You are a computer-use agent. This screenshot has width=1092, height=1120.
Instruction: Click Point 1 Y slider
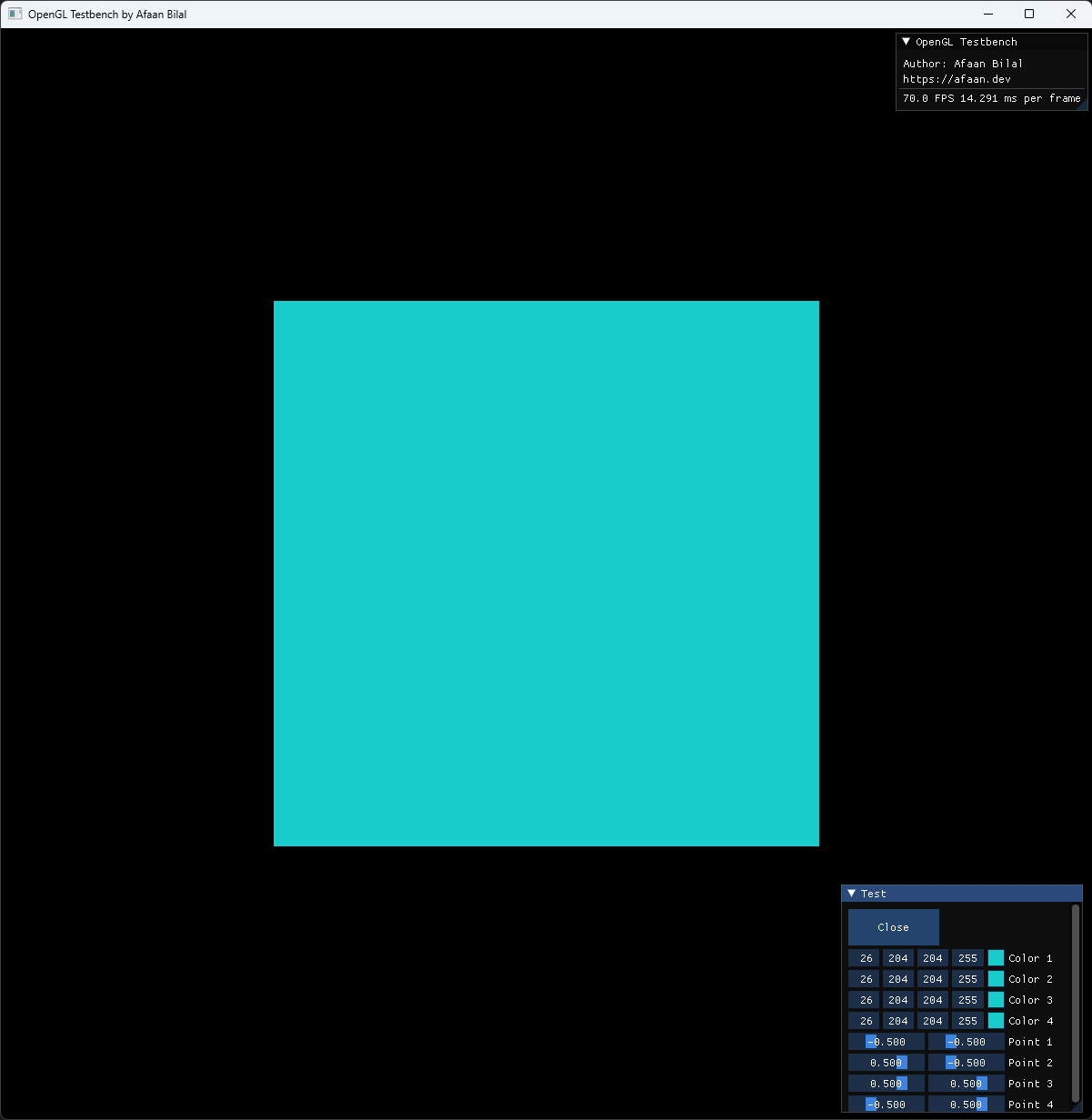click(x=967, y=1042)
